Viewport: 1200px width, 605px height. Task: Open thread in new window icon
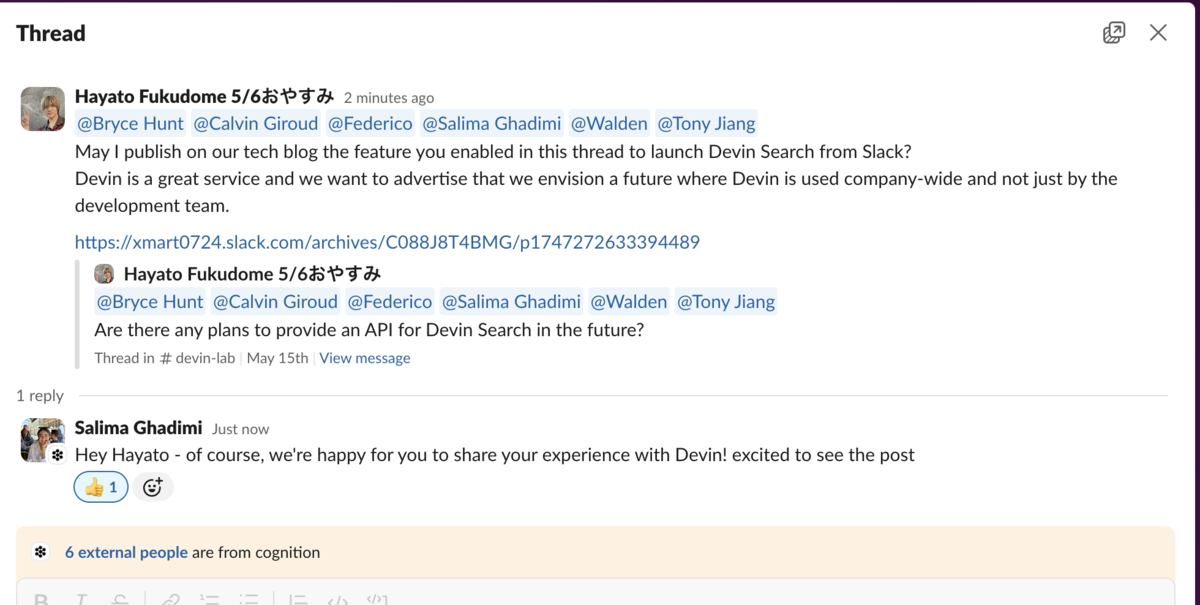click(1114, 33)
